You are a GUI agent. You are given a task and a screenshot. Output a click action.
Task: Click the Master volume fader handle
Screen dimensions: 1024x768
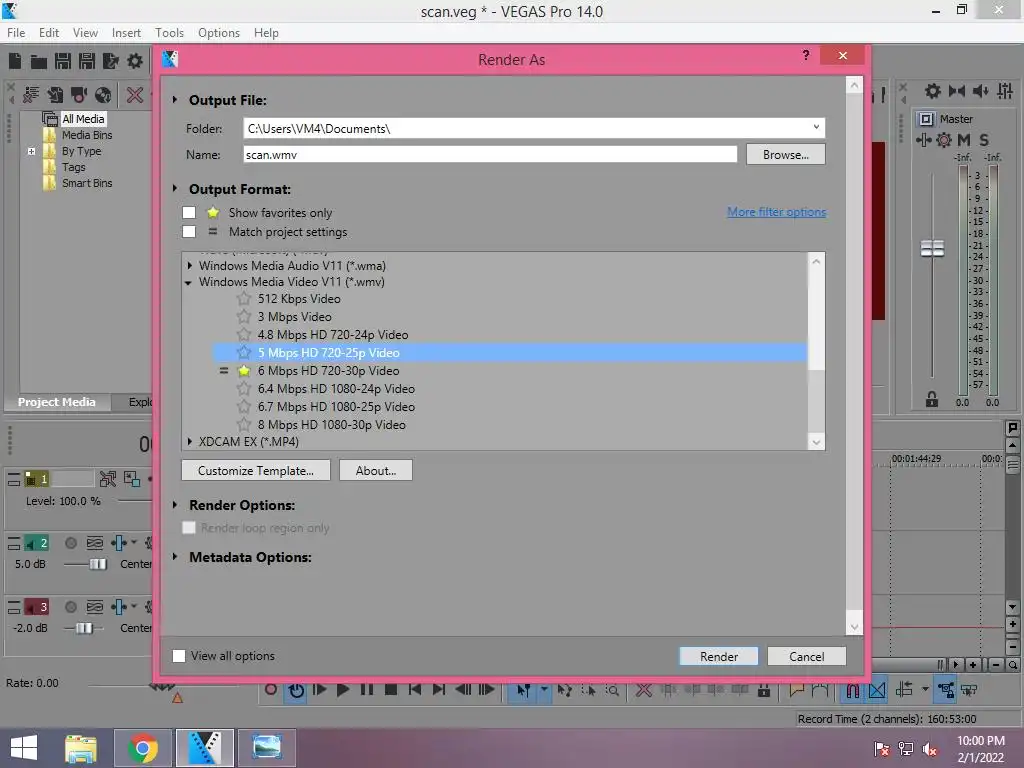tap(932, 249)
